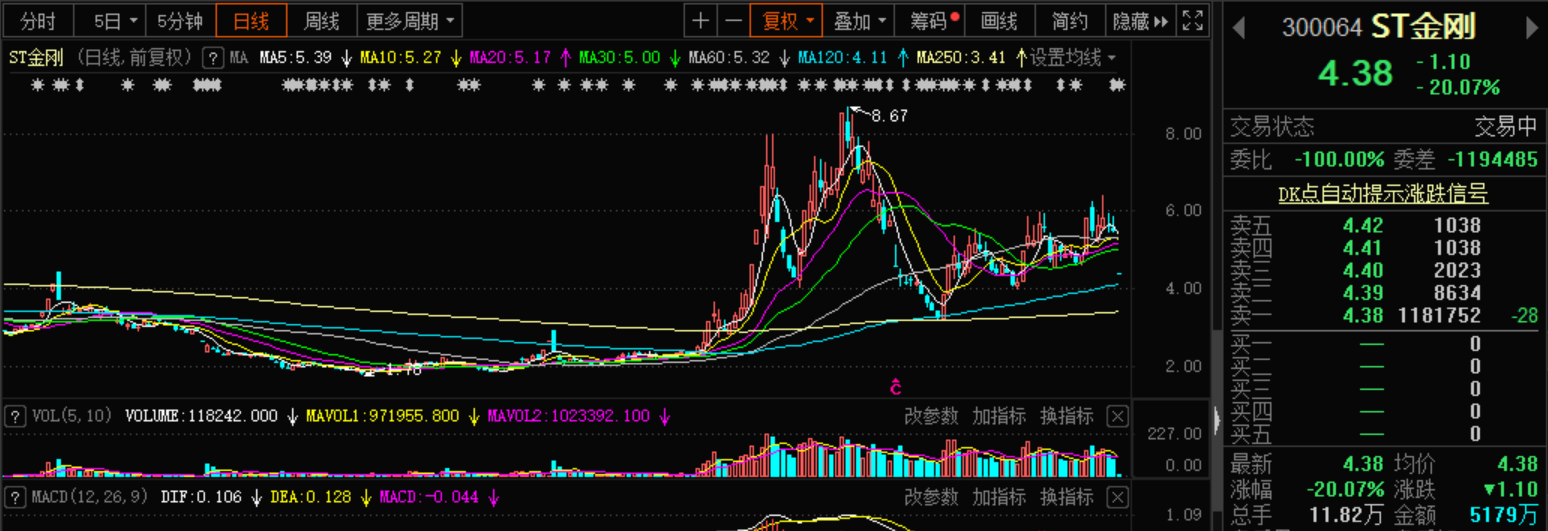Screen dimensions: 1548x531
Task: Toggle fullscreen chart icon
Action: [x=1192, y=21]
